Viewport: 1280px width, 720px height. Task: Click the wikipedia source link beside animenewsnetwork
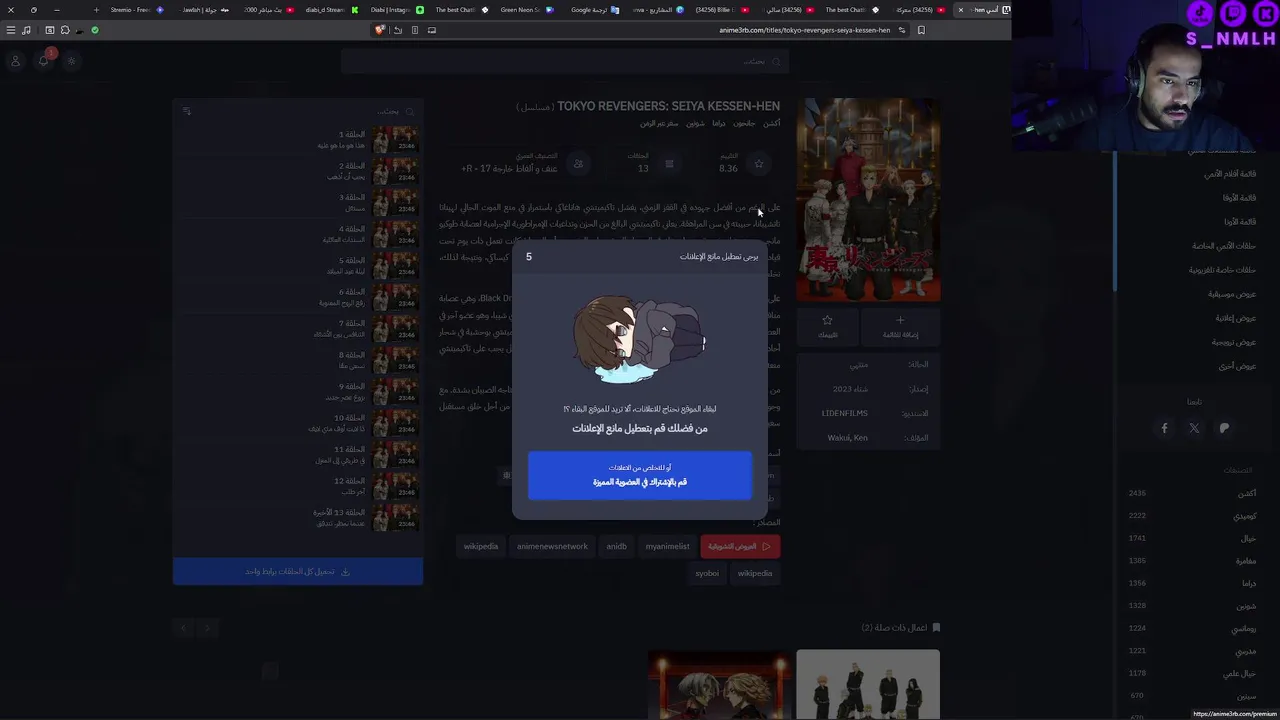[481, 546]
